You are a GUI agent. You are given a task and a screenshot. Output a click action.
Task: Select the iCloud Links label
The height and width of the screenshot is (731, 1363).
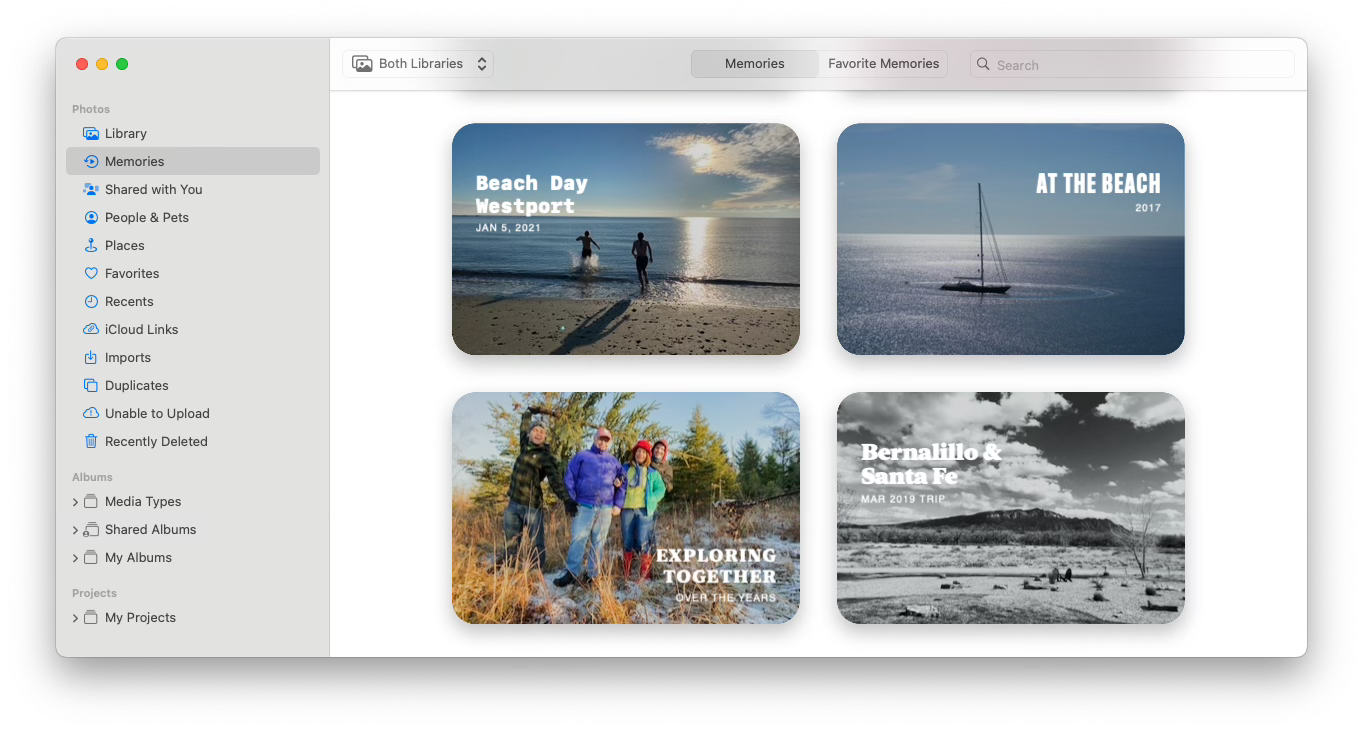tap(142, 329)
